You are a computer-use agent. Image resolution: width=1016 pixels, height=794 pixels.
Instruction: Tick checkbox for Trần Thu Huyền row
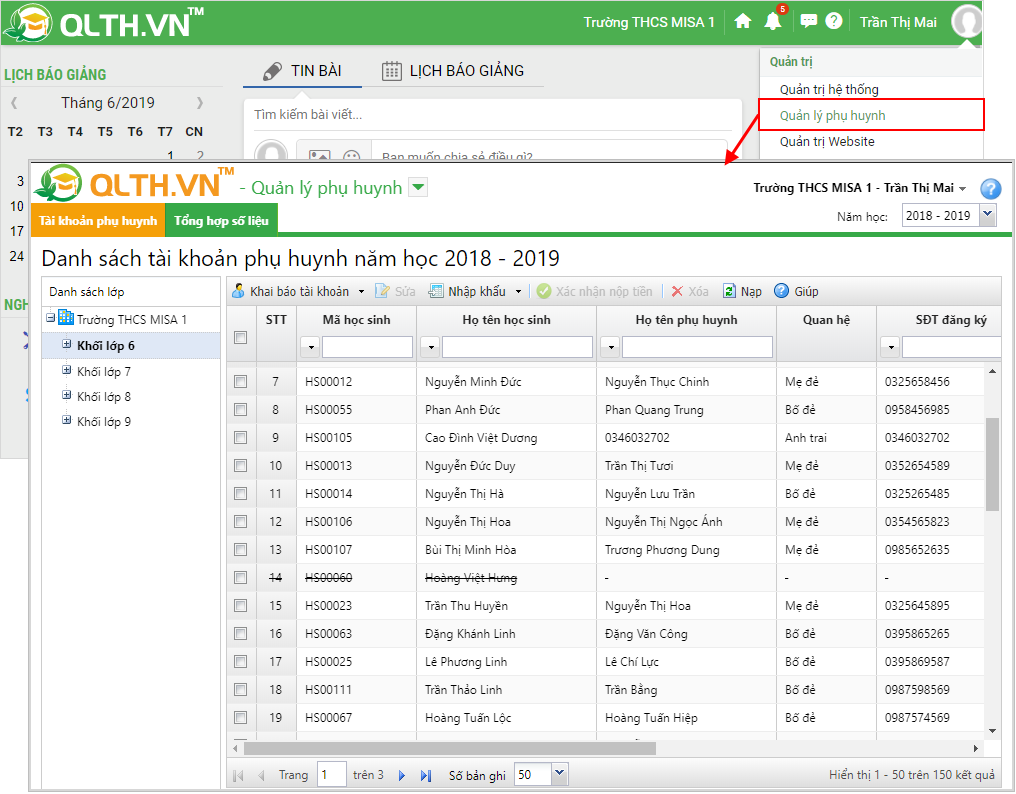click(240, 605)
